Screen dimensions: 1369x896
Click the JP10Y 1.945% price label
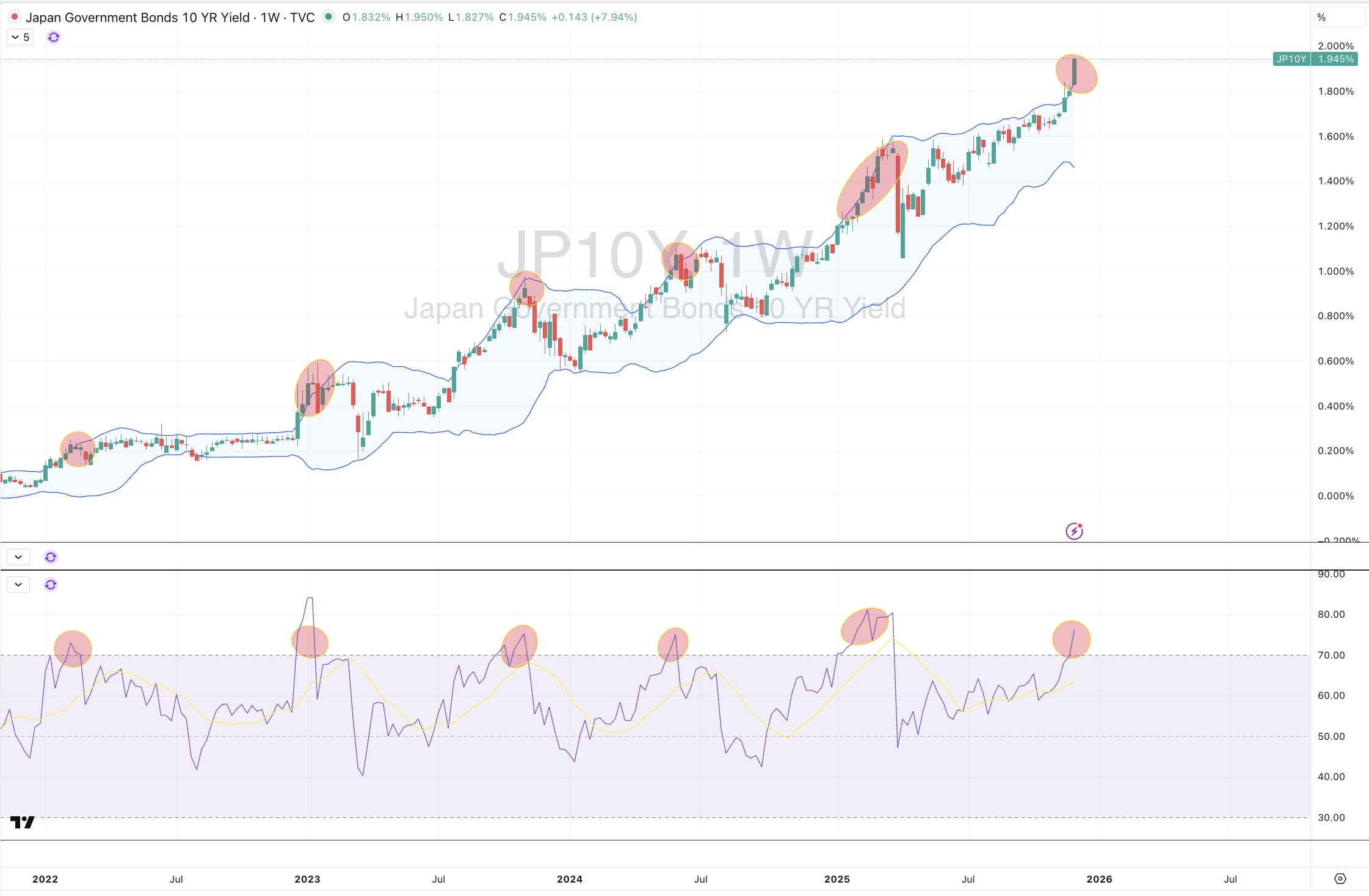click(1315, 59)
